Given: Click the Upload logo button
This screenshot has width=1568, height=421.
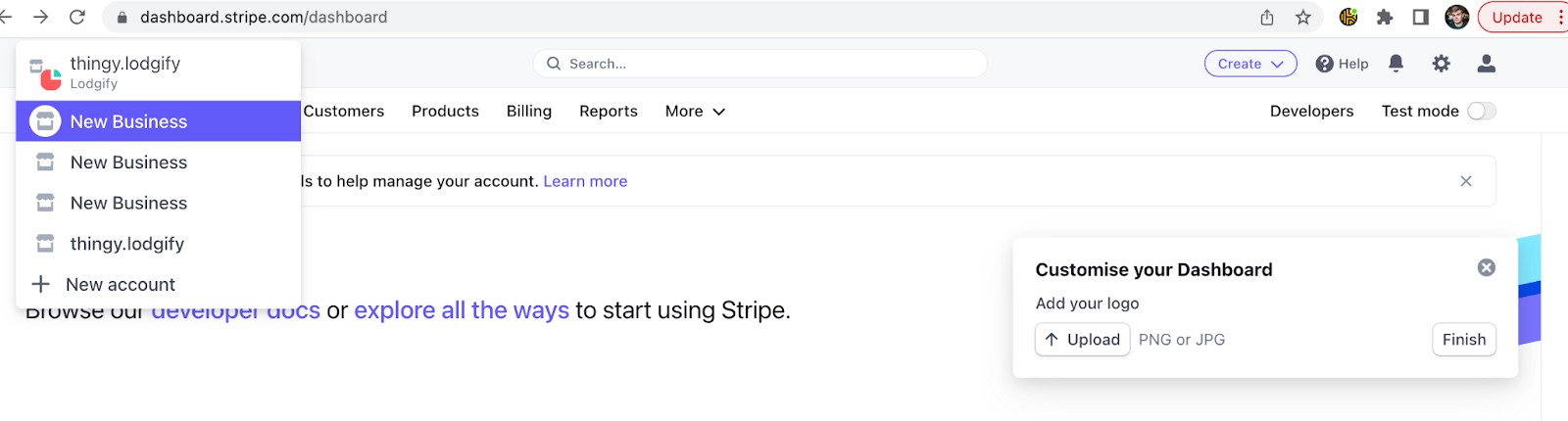Looking at the screenshot, I should coord(1082,340).
